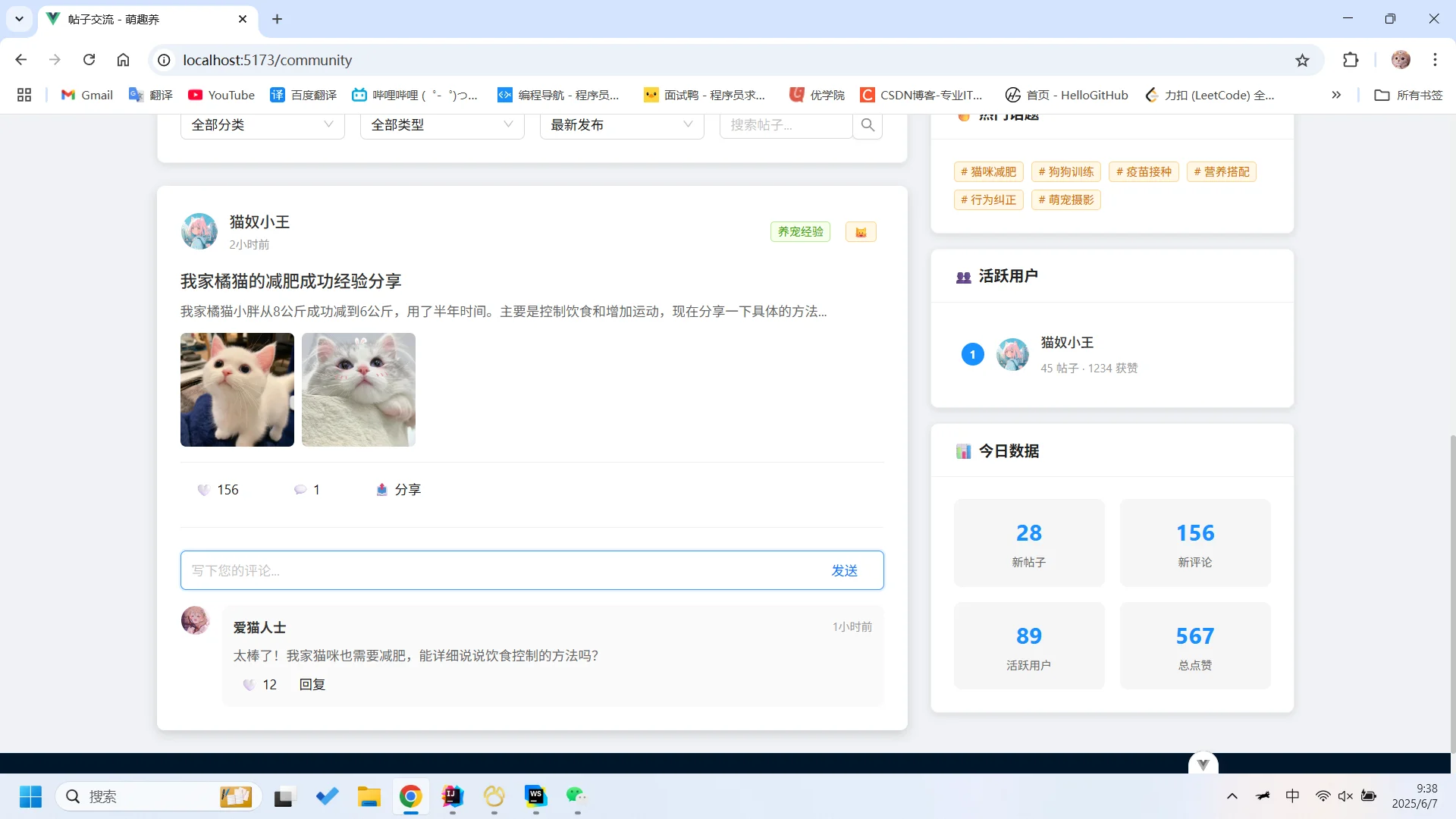The image size is (1456, 819).
Task: Expand the 最新发布 sort dropdown
Action: (x=622, y=124)
